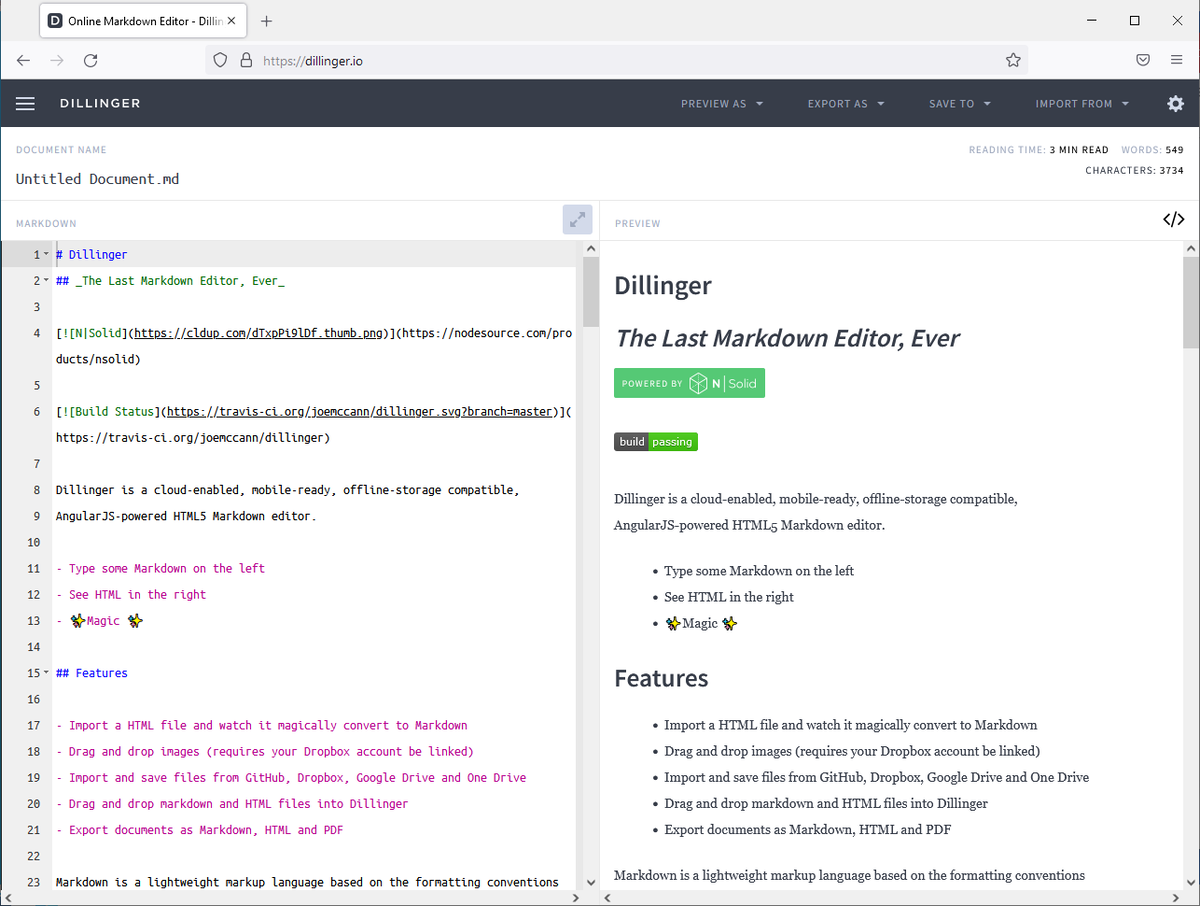
Task: Click the Dillinger logo text in header
Action: [x=100, y=104]
